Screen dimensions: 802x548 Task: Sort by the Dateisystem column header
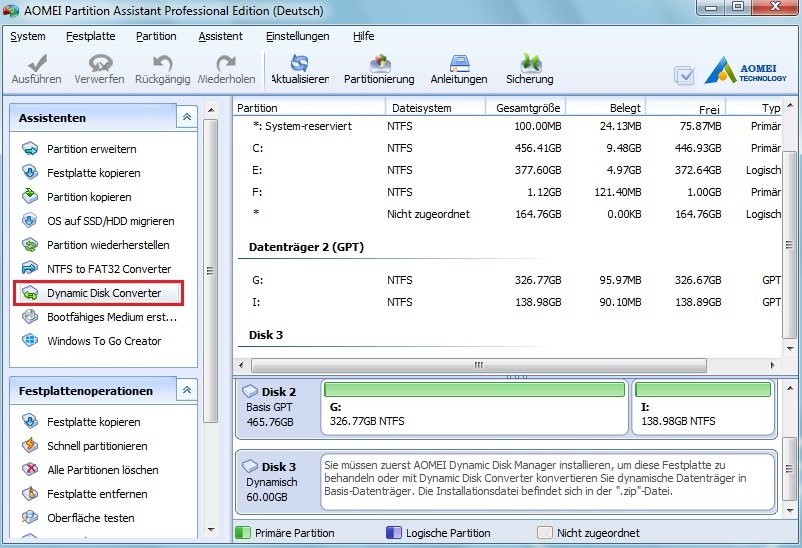421,108
